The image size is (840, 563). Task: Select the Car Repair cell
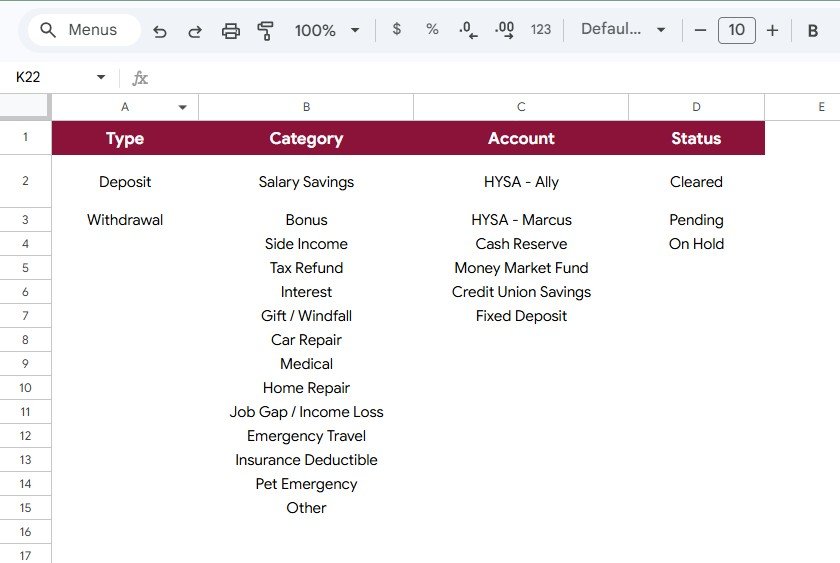pyautogui.click(x=306, y=340)
